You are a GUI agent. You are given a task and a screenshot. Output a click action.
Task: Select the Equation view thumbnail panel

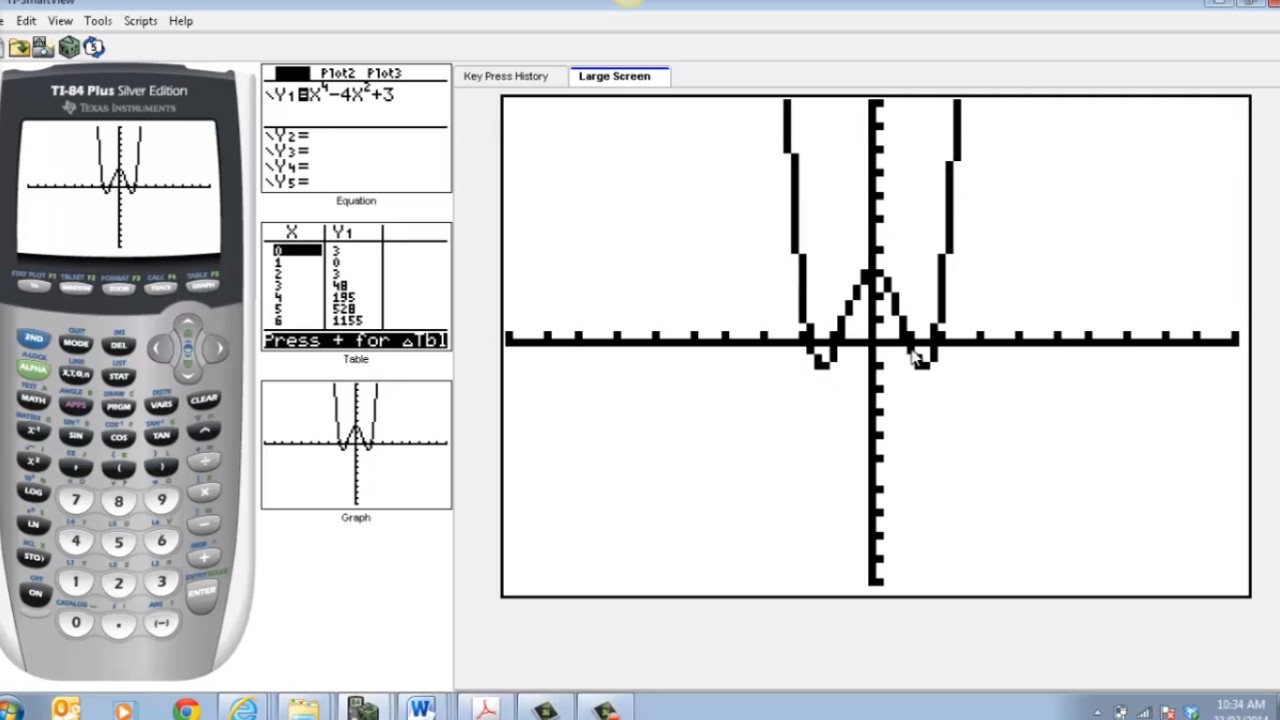coord(356,129)
